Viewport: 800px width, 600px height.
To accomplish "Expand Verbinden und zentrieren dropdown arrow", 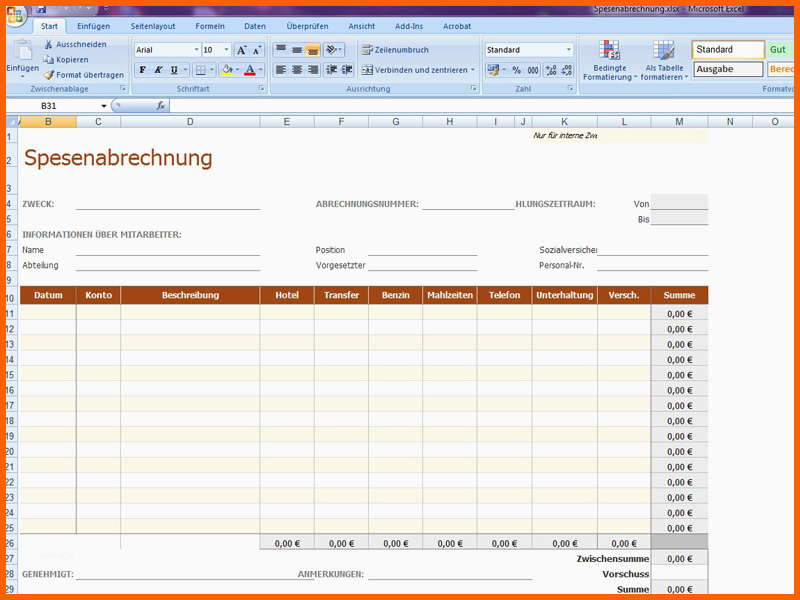I will 472,70.
